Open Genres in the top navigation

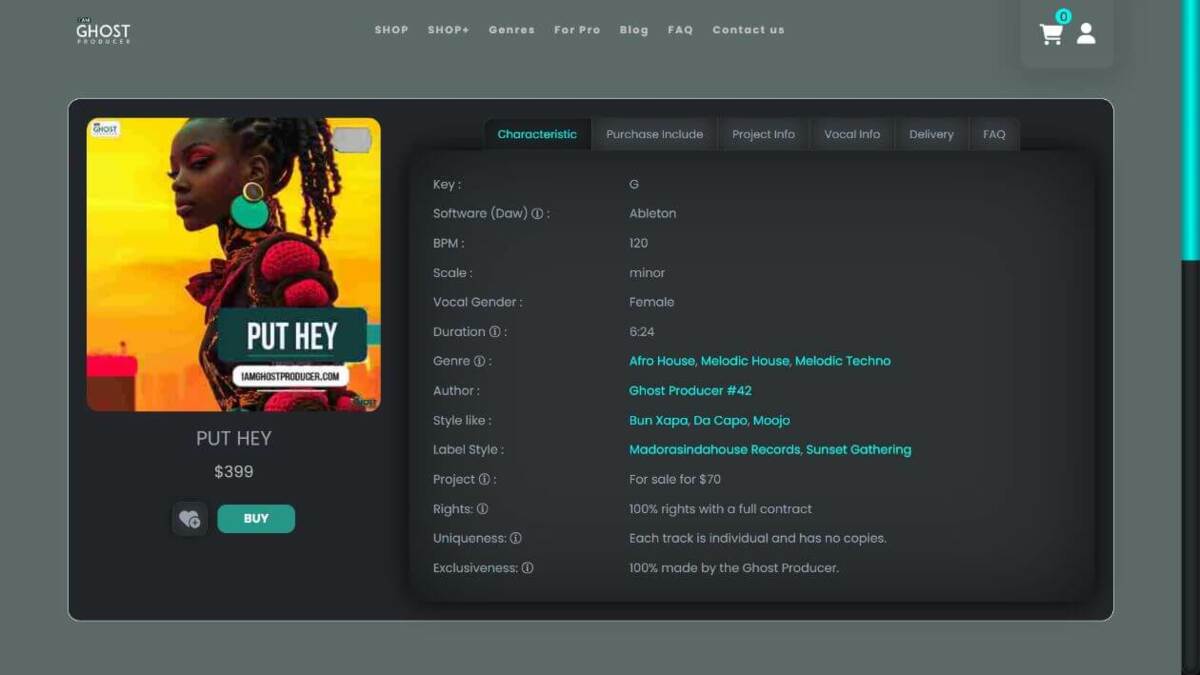pos(511,30)
